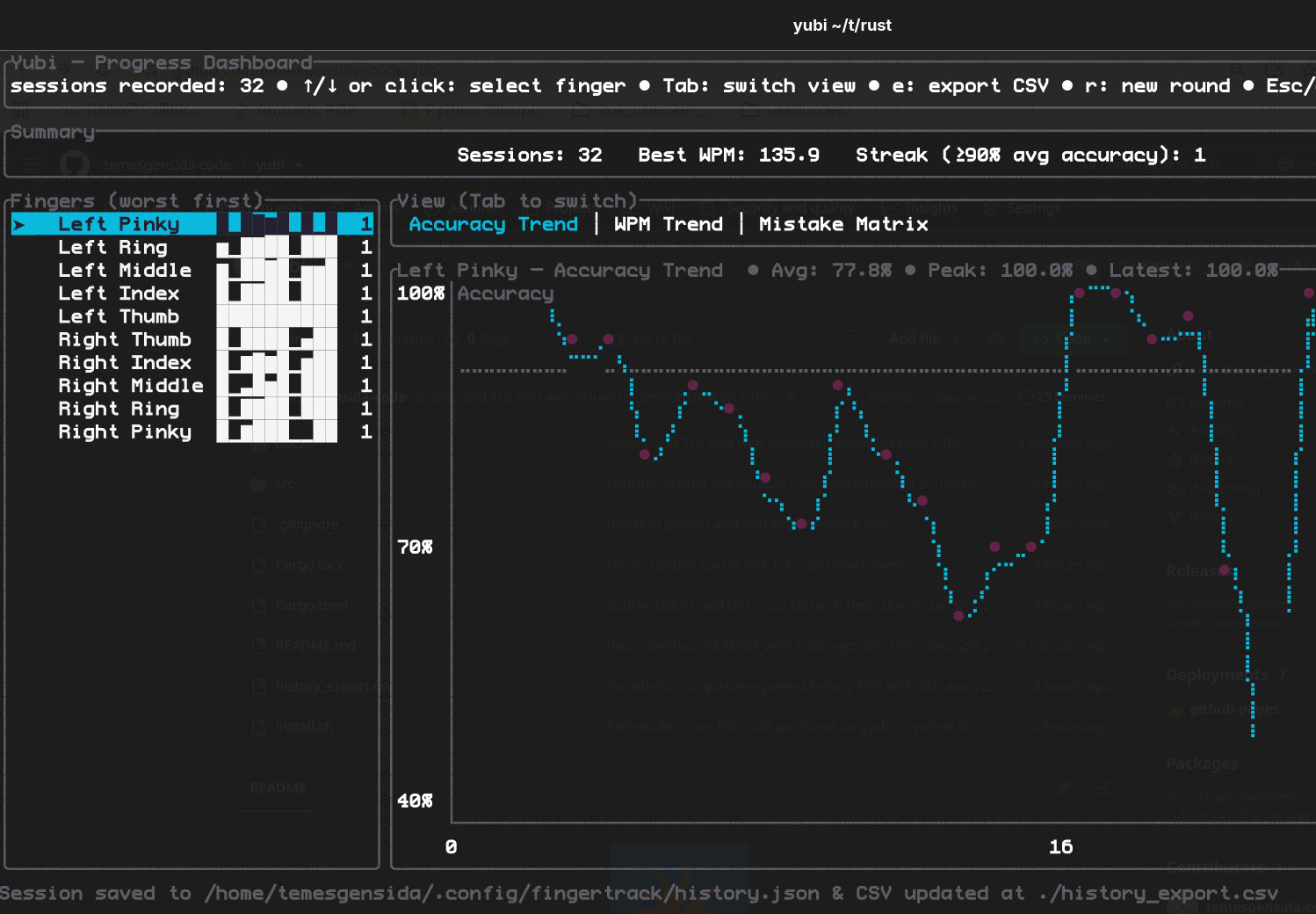Select the Right Pinky finger row
The width and height of the screenshot is (1316, 914).
[x=192, y=432]
